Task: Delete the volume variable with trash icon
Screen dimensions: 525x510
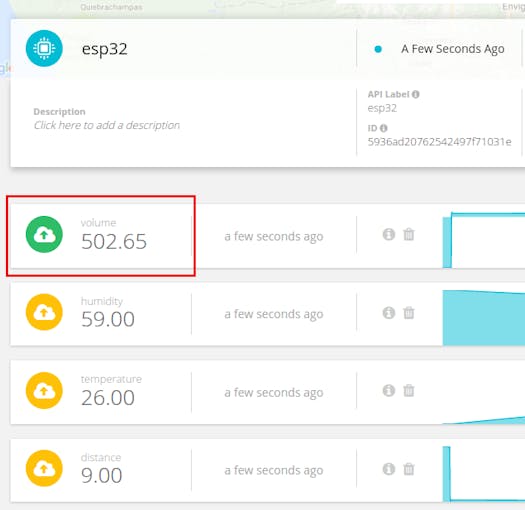Action: pos(409,234)
